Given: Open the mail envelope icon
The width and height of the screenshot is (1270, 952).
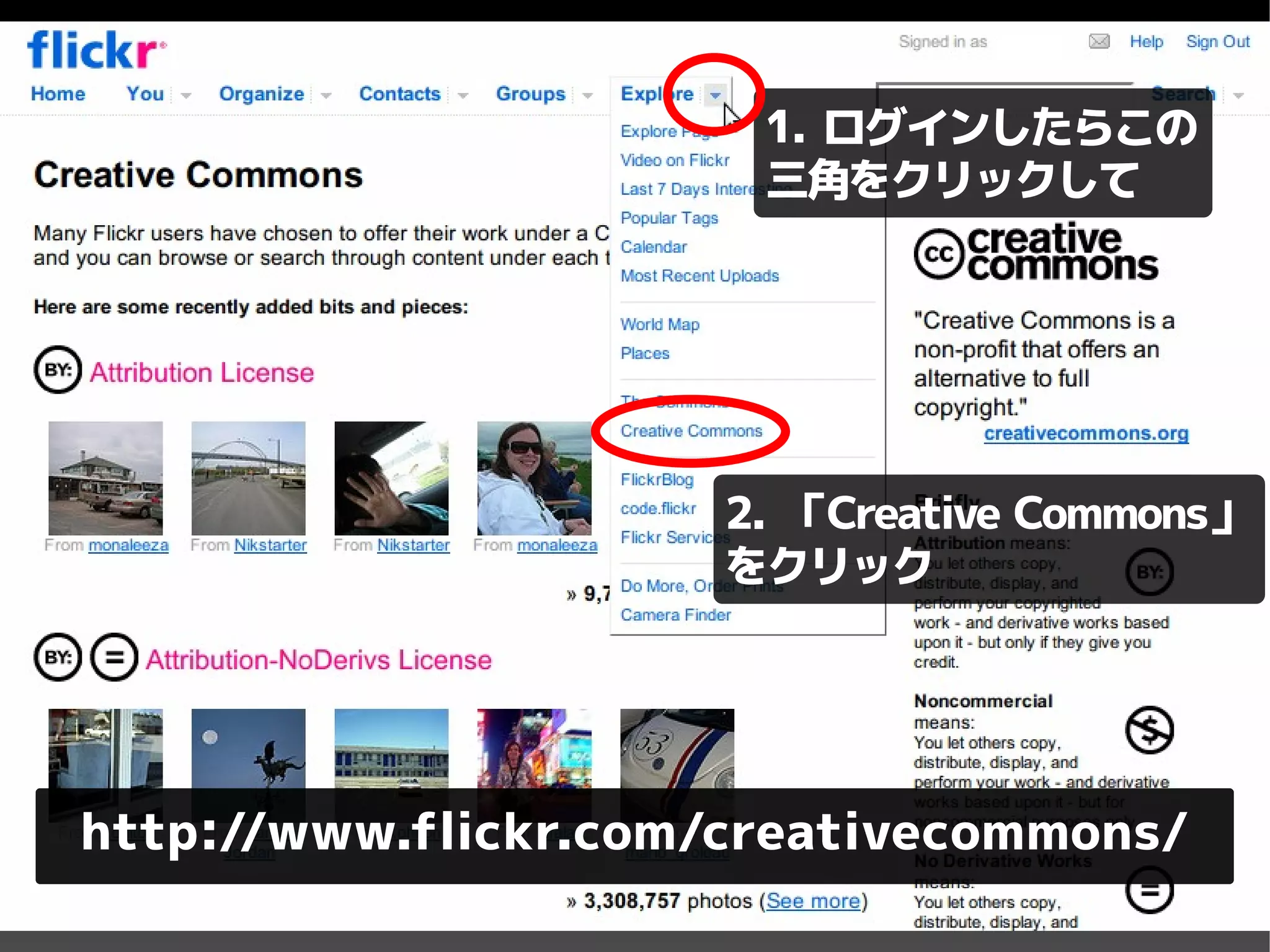Looking at the screenshot, I should tap(1099, 42).
